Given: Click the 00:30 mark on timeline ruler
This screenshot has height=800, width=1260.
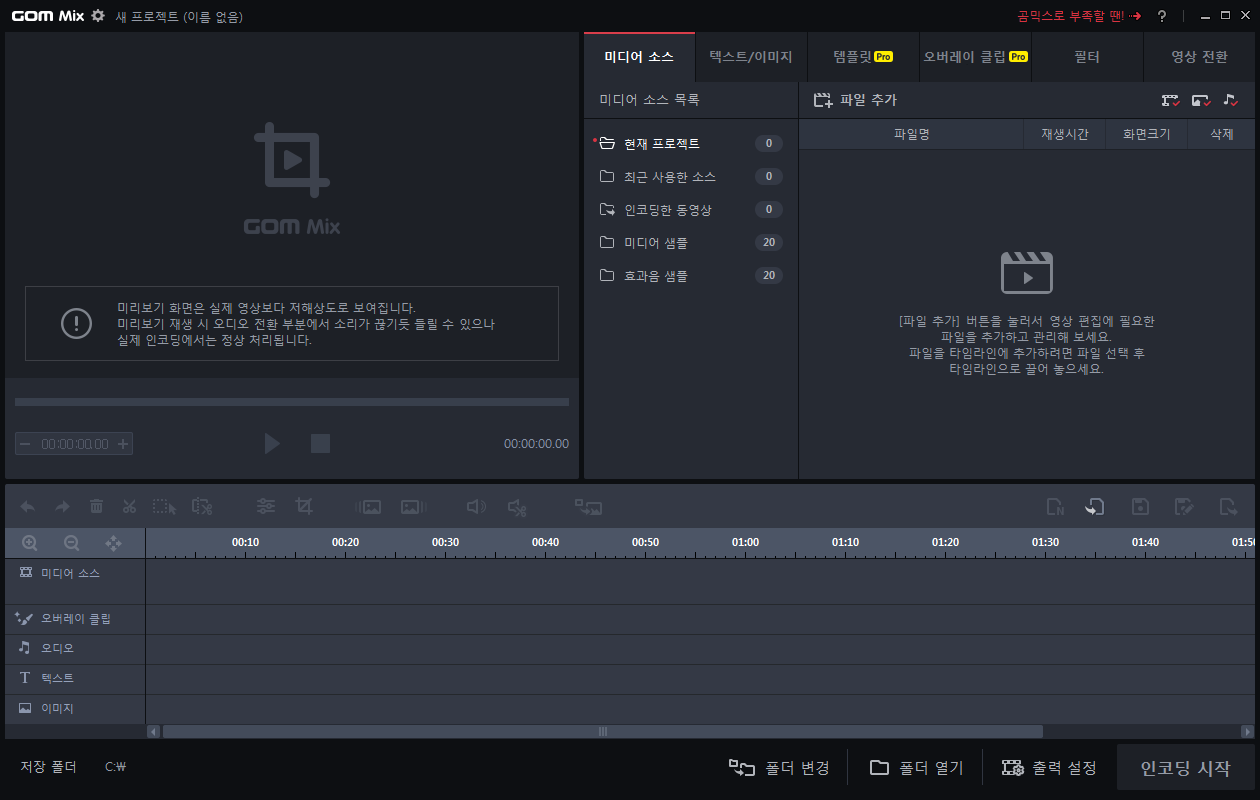Looking at the screenshot, I should pyautogui.click(x=445, y=542).
